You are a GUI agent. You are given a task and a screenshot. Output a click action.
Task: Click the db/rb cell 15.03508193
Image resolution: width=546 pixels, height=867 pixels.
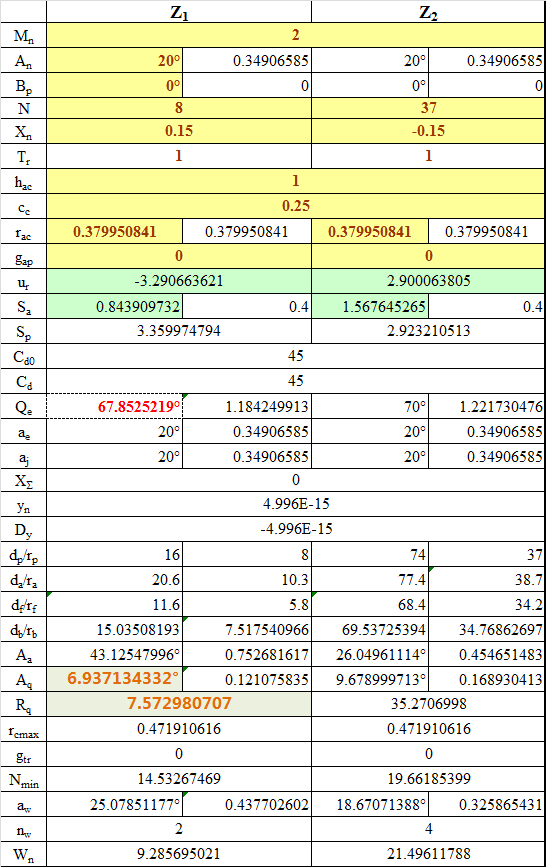click(x=115, y=629)
